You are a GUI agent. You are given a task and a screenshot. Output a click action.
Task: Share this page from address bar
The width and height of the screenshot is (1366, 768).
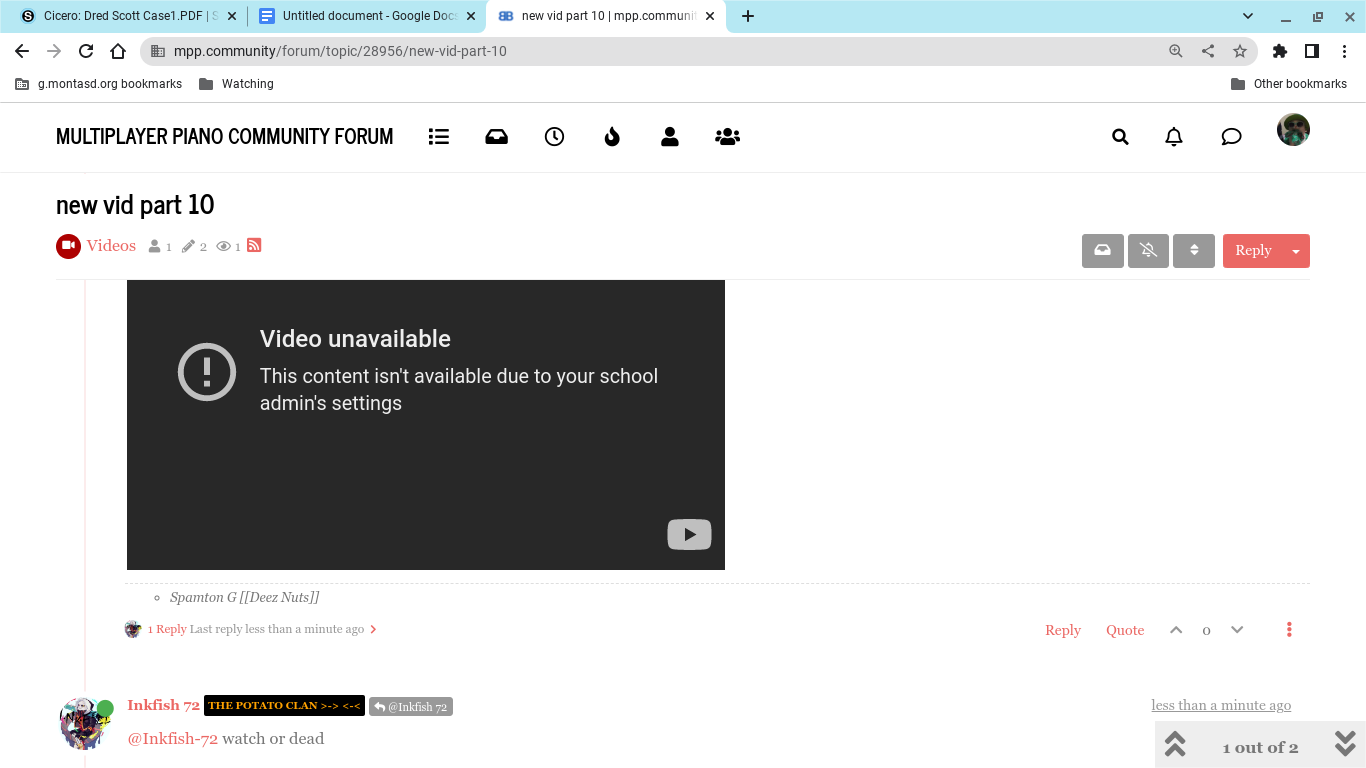tap(1208, 51)
